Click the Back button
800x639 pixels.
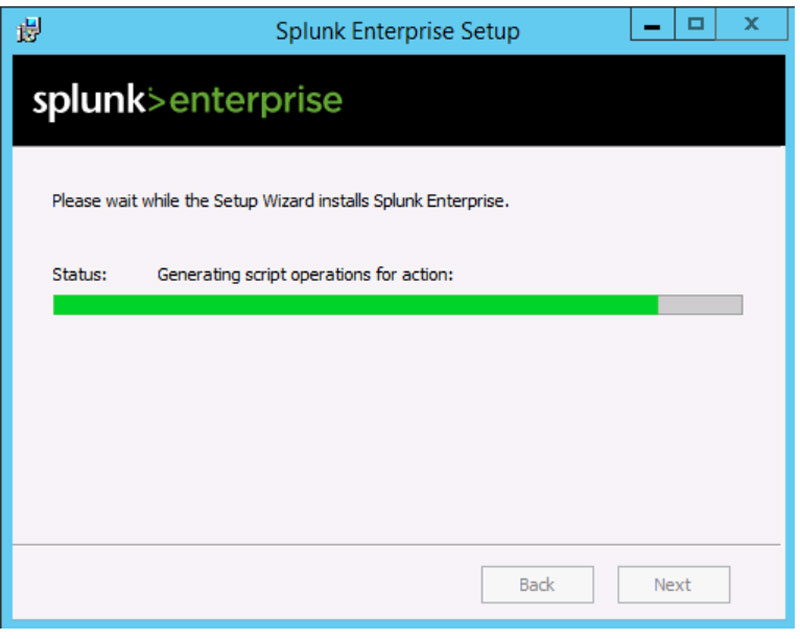click(537, 584)
